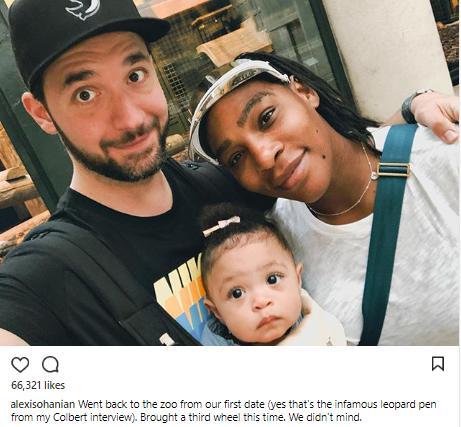Click the pink bow in the baby's hair

pyautogui.click(x=222, y=225)
